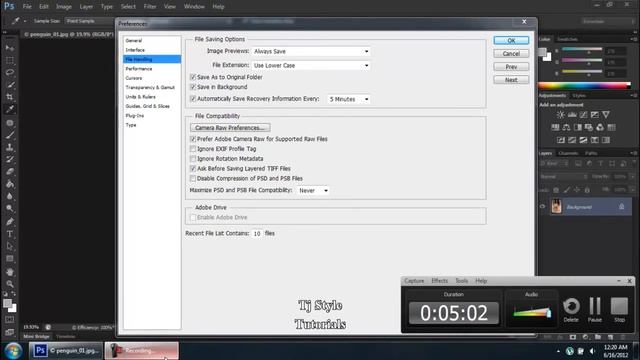Select the Lasso tool
This screenshot has height=360, width=640.
tap(10, 73)
